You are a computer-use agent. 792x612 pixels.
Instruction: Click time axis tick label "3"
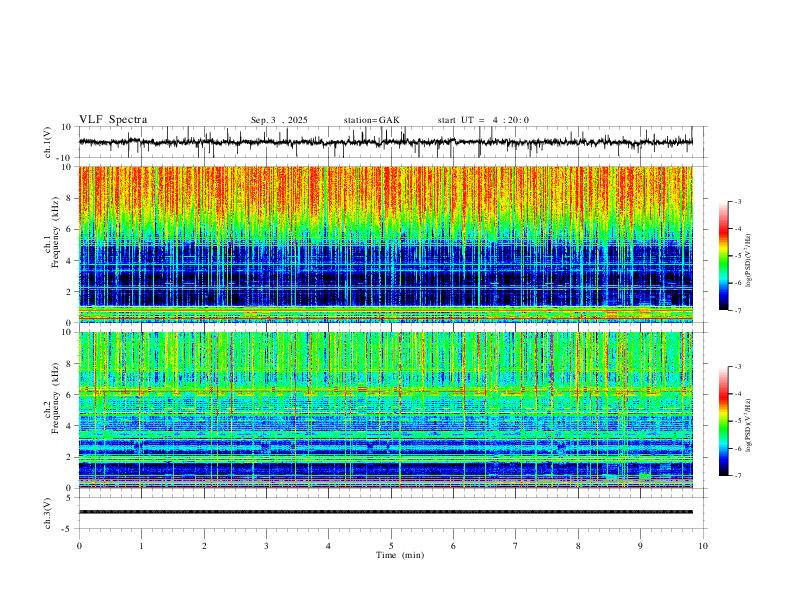tap(266, 546)
